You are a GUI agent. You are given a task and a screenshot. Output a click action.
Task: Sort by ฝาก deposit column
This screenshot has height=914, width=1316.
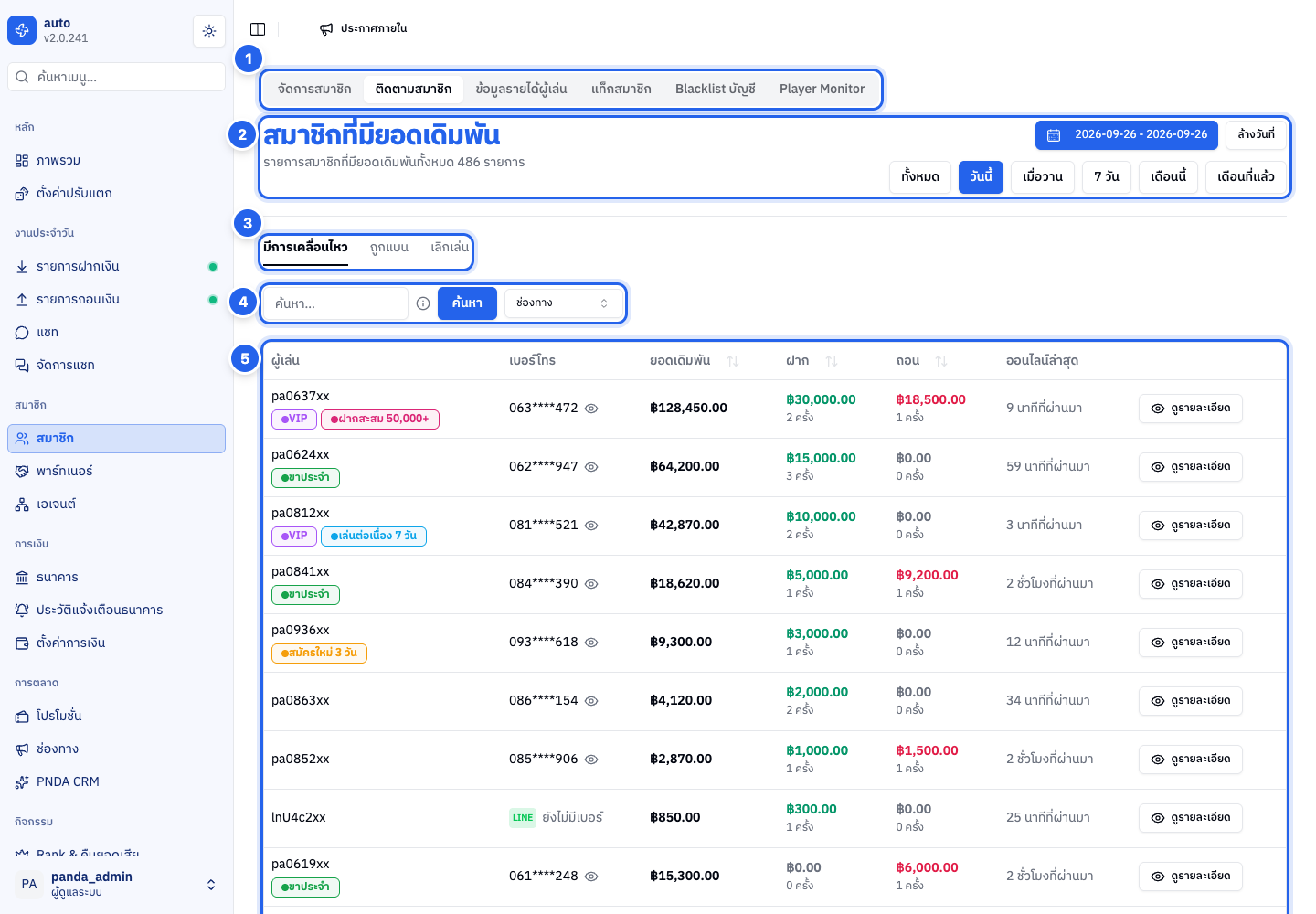pos(832,361)
